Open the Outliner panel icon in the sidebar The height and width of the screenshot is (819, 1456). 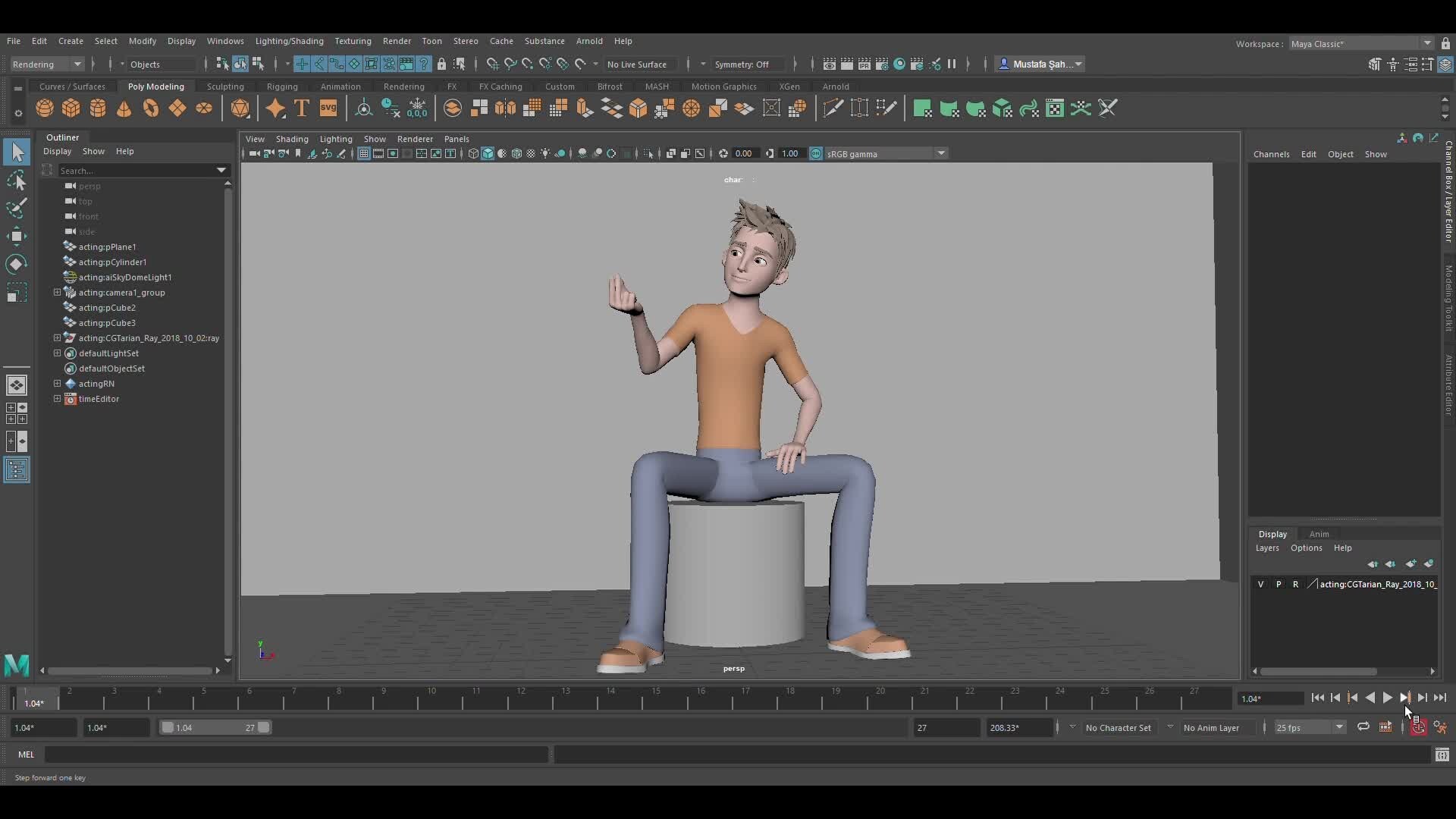pos(17,469)
